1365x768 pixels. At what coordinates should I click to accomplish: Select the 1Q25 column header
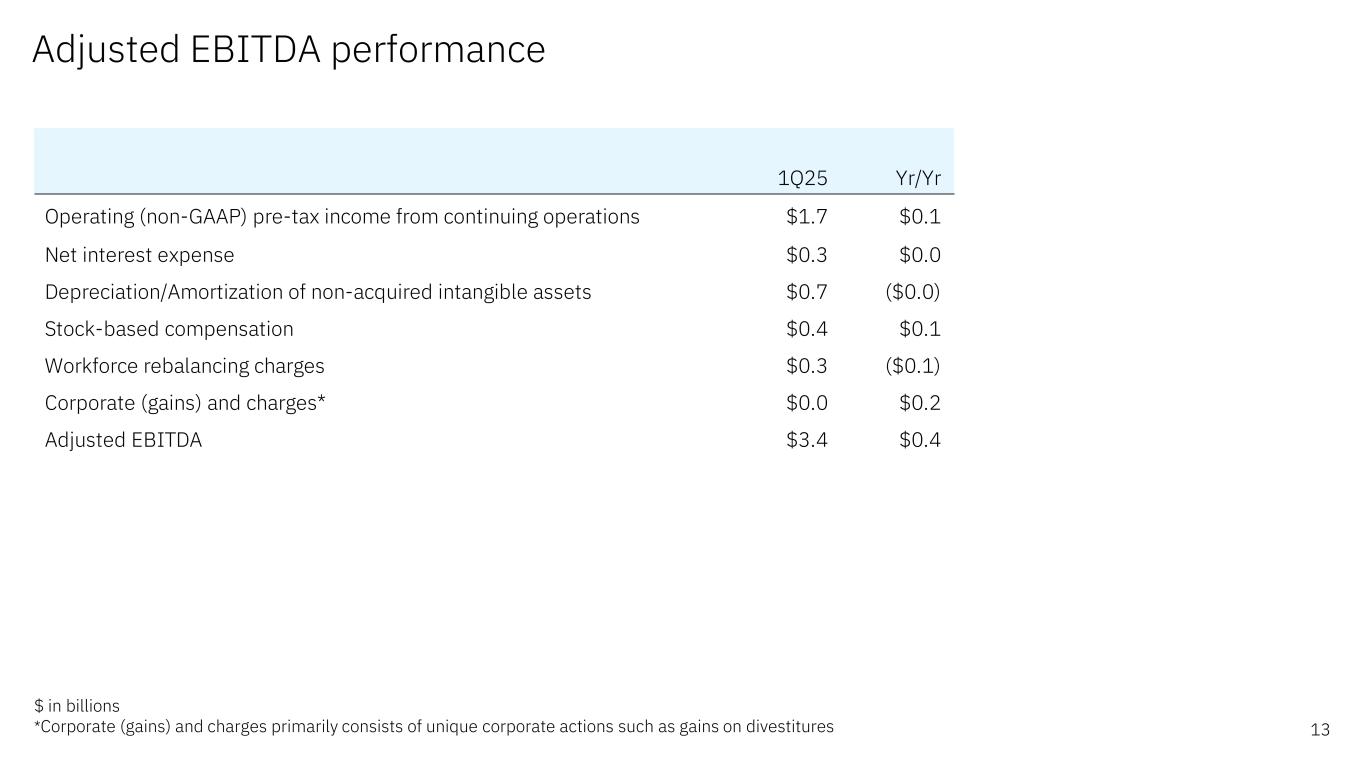[802, 179]
